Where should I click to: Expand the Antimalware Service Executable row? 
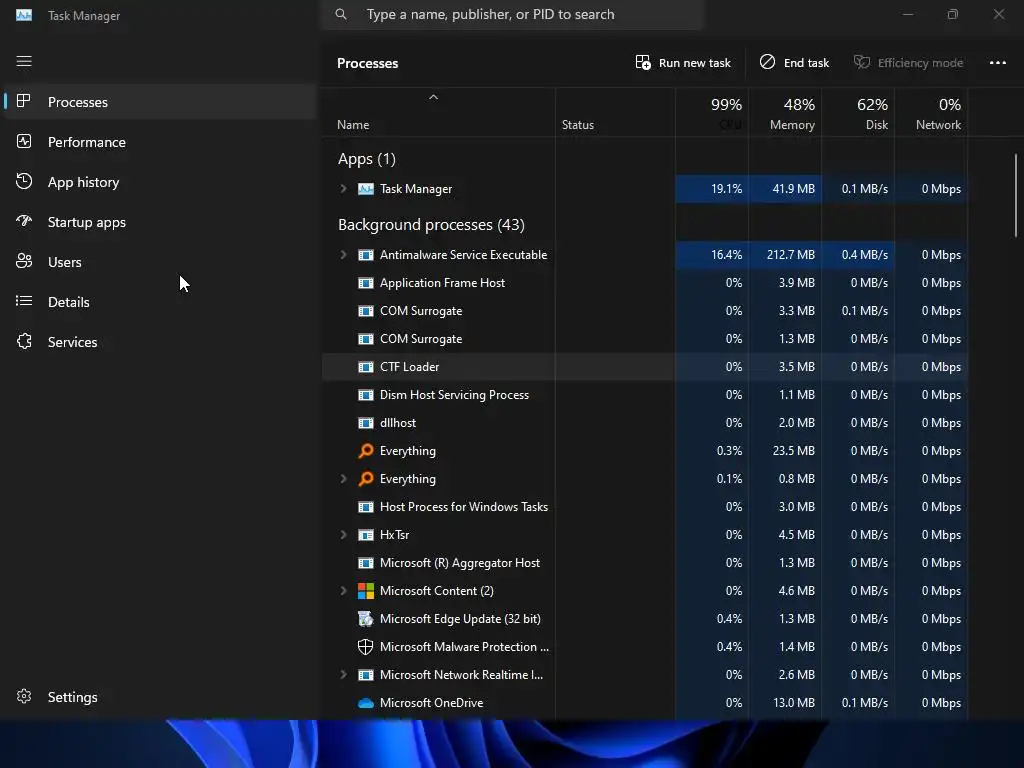(x=344, y=255)
